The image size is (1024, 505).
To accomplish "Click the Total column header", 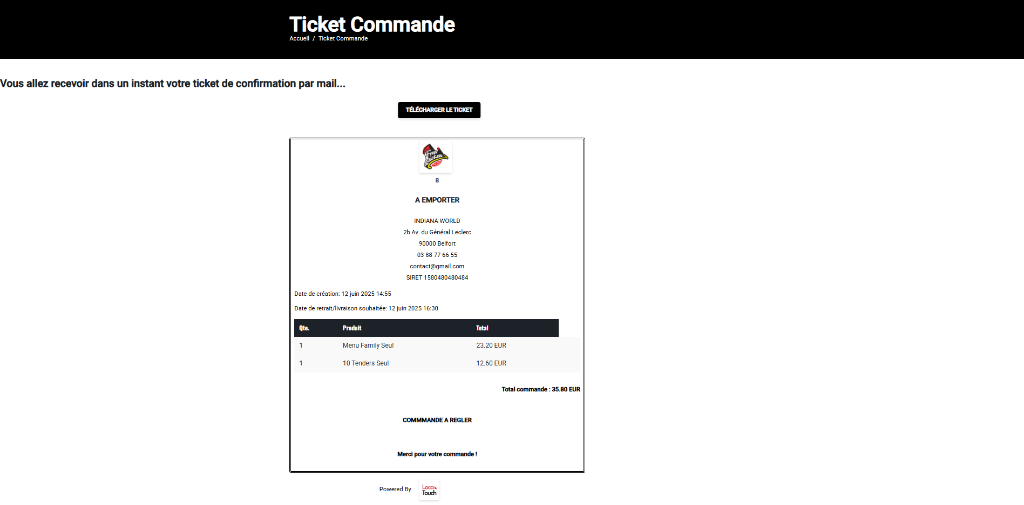I will click(x=482, y=328).
